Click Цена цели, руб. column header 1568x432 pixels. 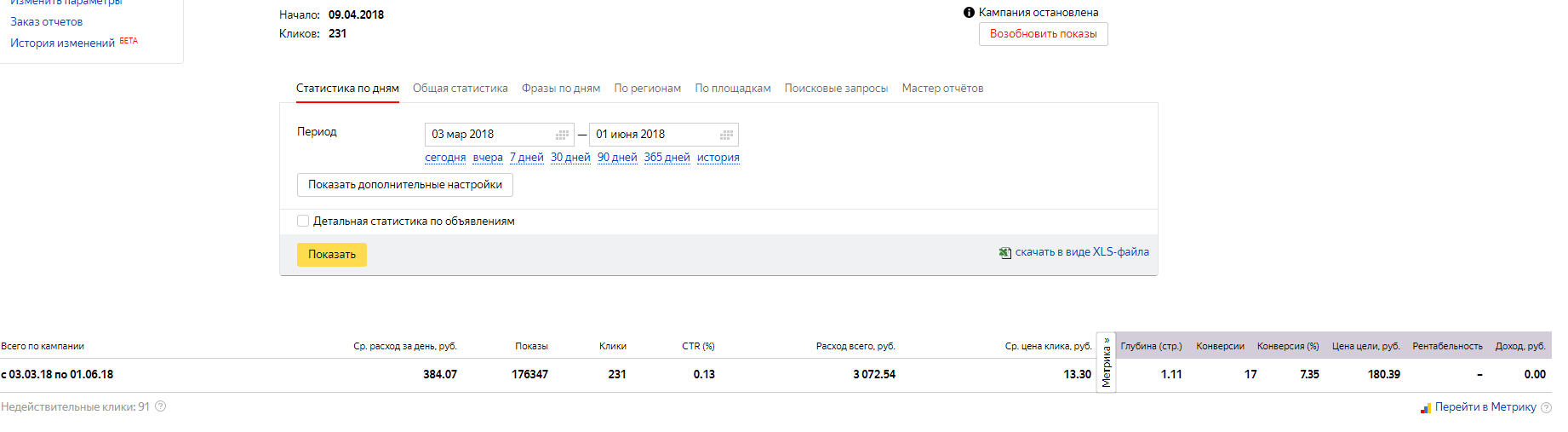point(1366,346)
